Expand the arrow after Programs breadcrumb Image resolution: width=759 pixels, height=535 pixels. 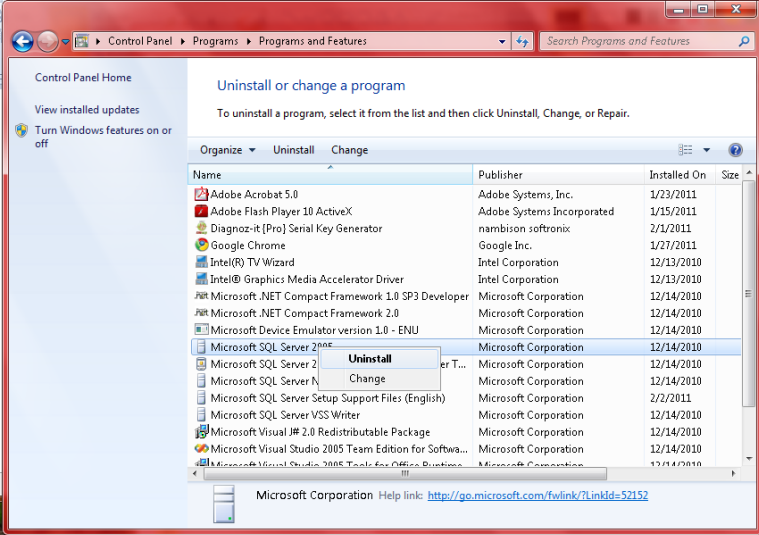coord(248,41)
